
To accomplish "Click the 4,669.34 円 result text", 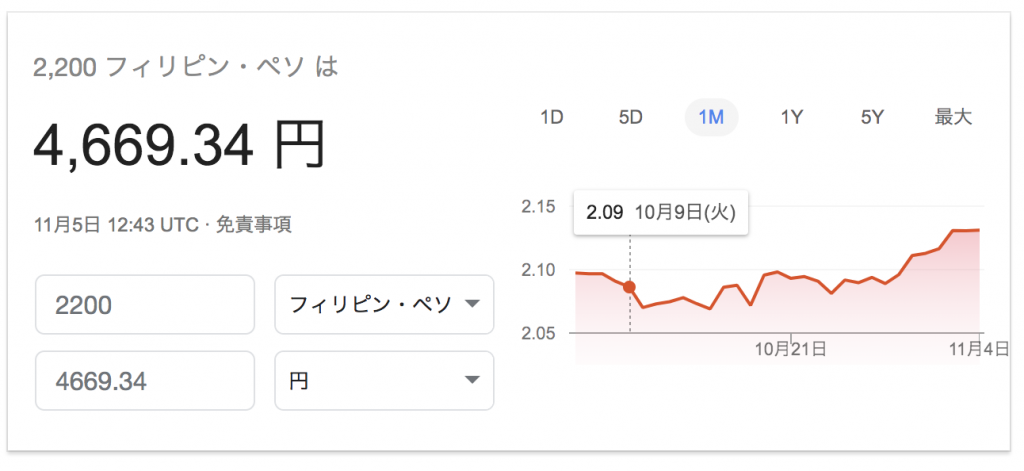I will point(179,146).
